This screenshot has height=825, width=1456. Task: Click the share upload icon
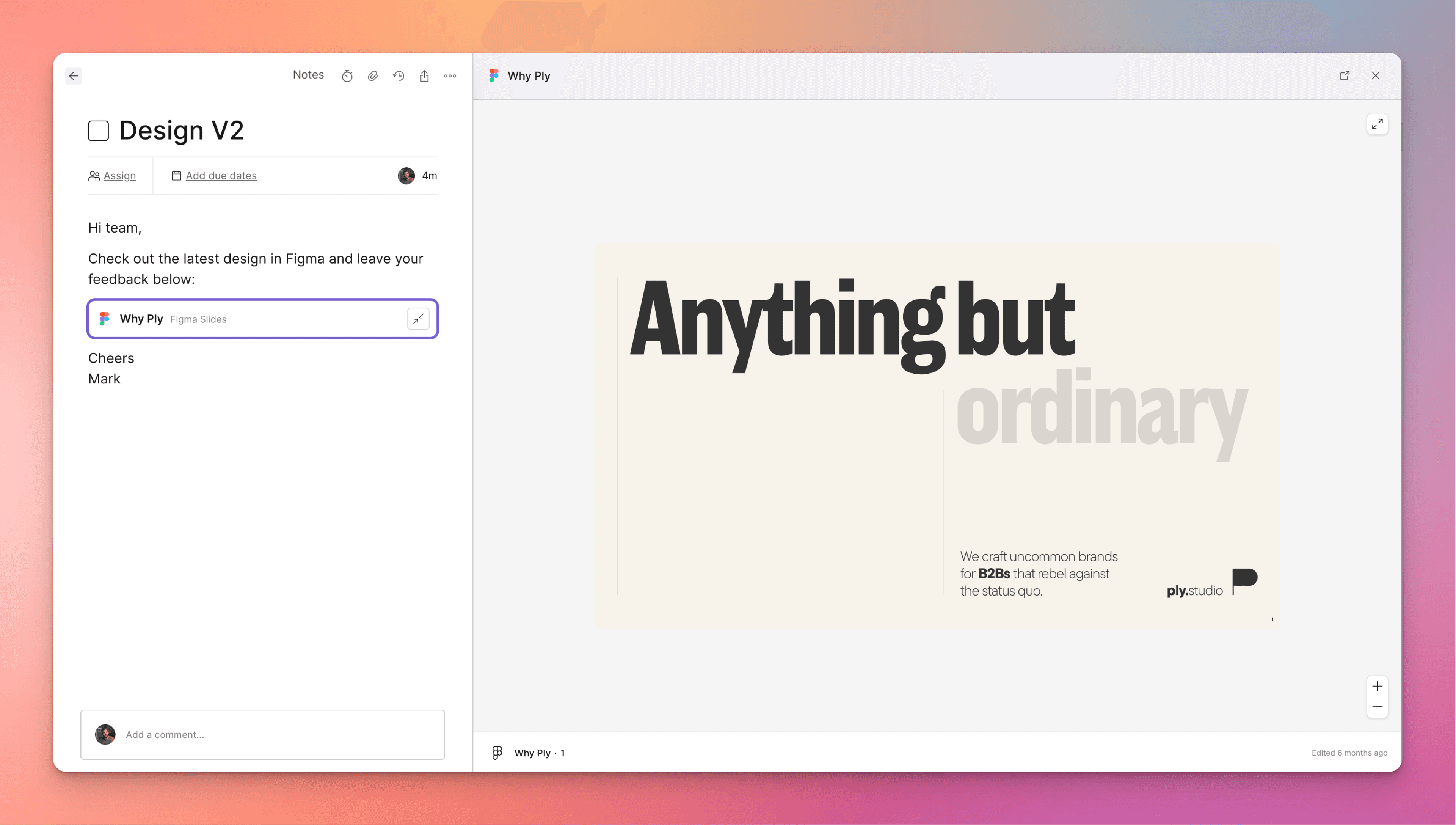click(424, 76)
